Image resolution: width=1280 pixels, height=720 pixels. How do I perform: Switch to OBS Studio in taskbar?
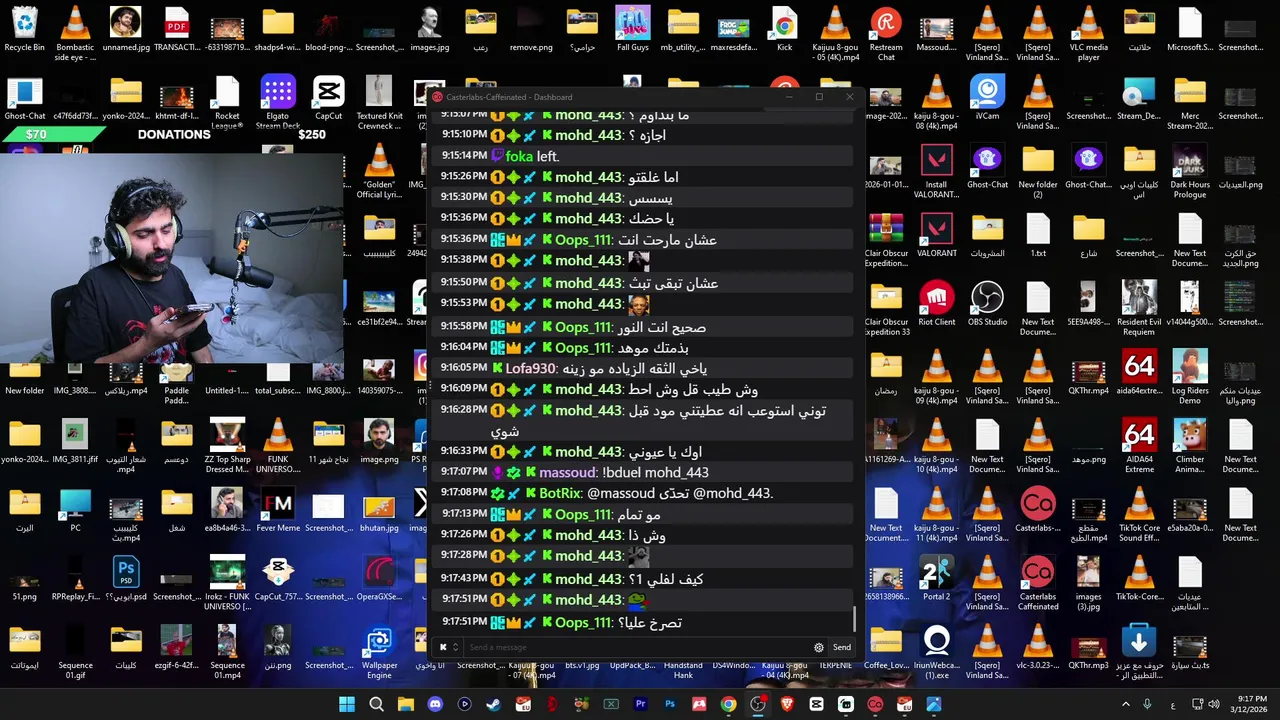(757, 705)
